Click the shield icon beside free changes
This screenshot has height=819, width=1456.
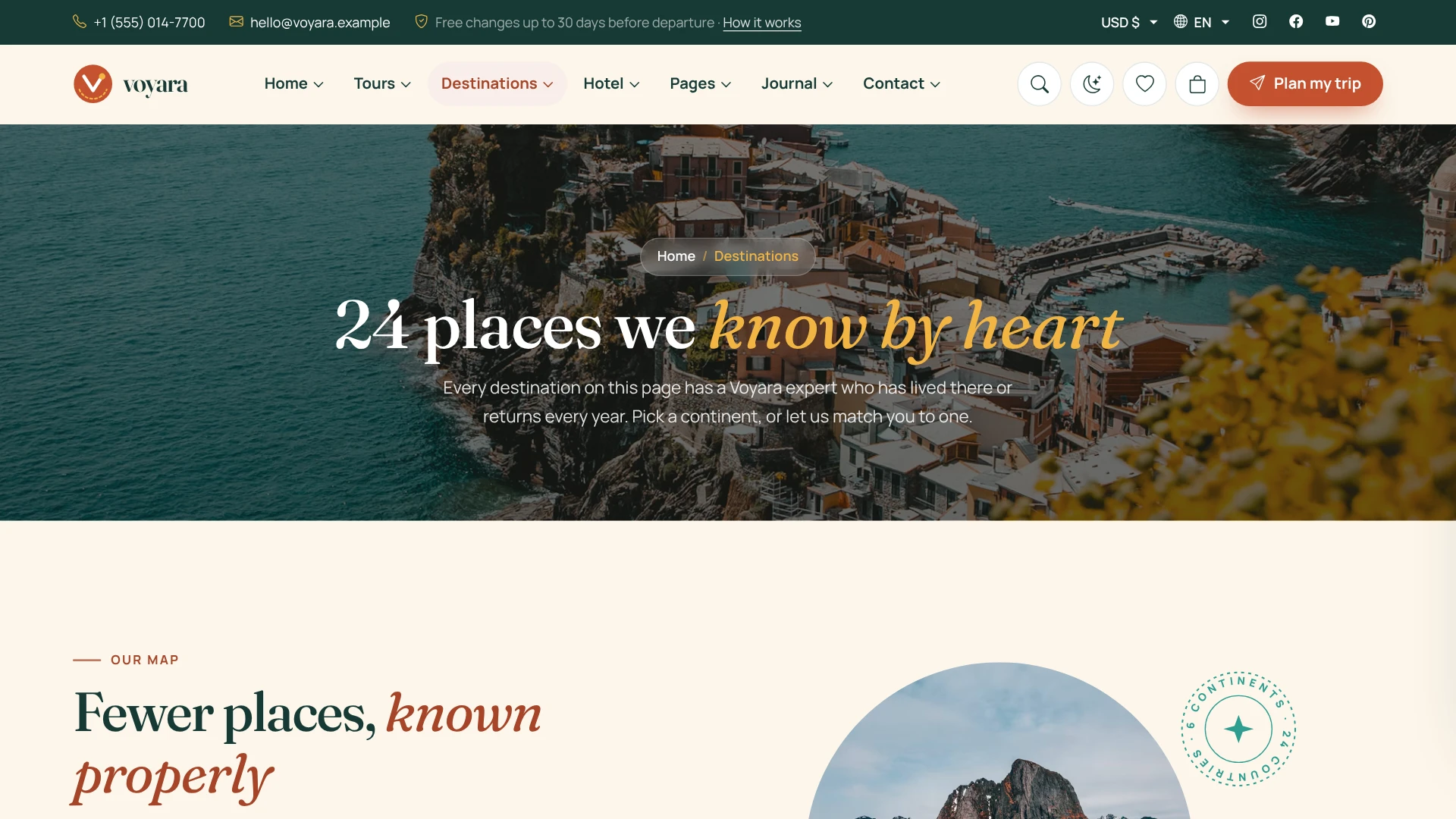(x=422, y=21)
